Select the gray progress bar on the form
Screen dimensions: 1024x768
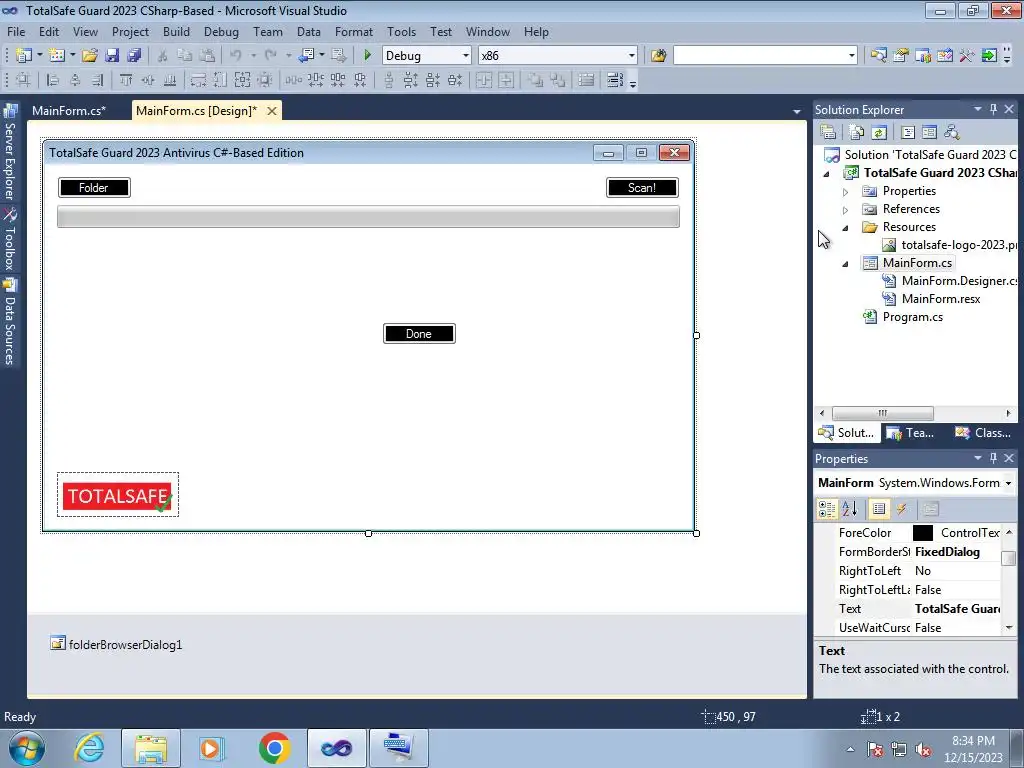click(x=368, y=217)
